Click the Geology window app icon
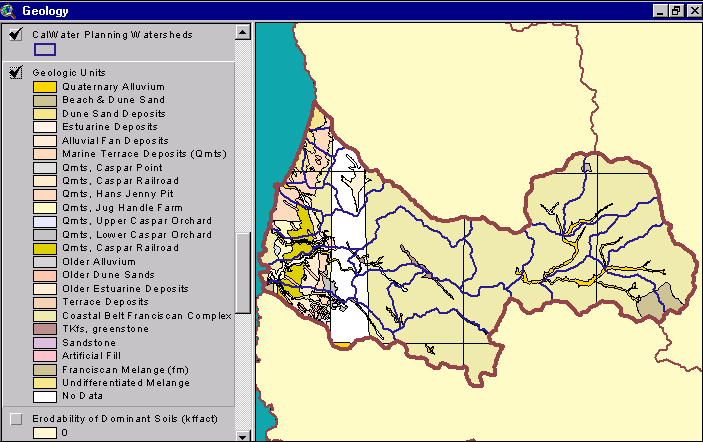 (8, 11)
